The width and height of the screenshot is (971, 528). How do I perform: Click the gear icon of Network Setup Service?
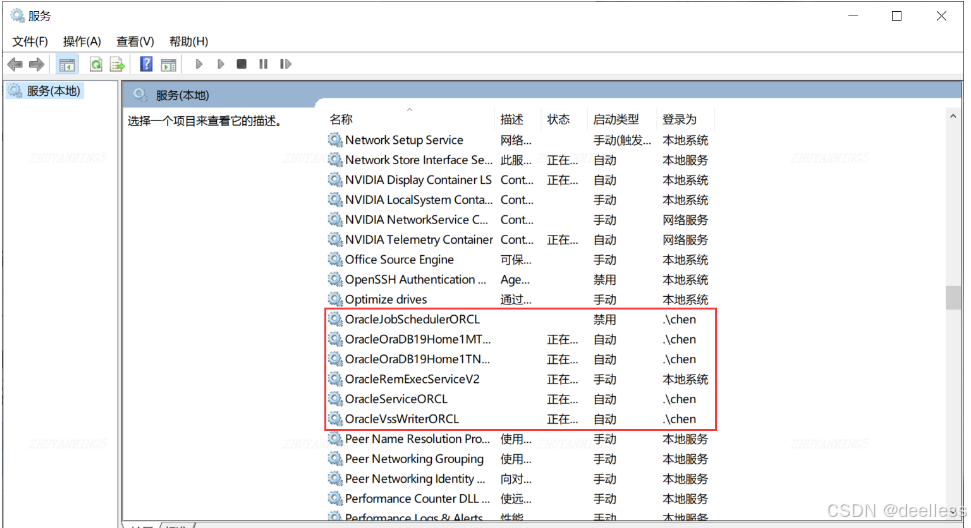335,140
